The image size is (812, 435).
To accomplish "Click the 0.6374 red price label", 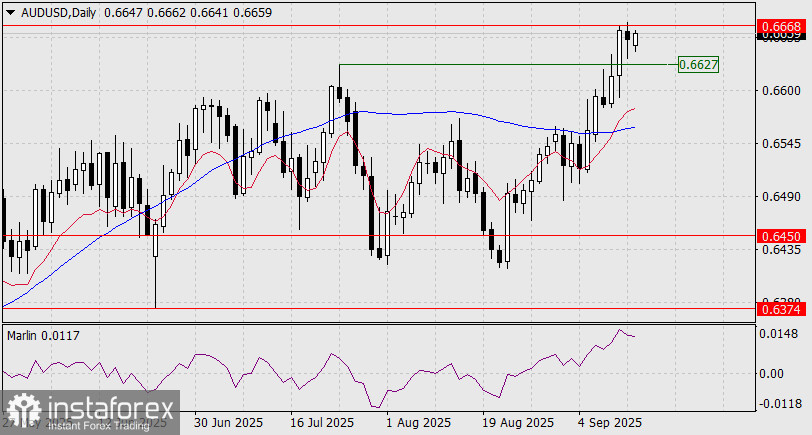I will pos(782,309).
